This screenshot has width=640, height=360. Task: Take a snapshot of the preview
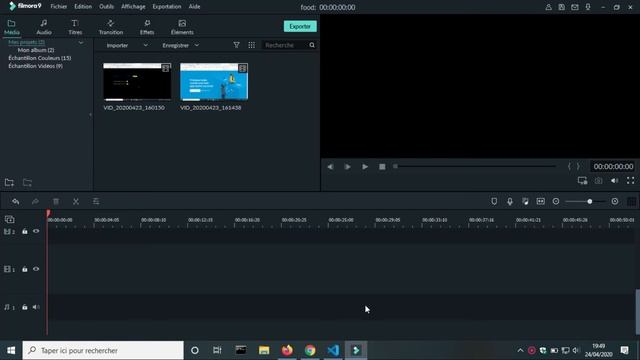click(x=598, y=180)
